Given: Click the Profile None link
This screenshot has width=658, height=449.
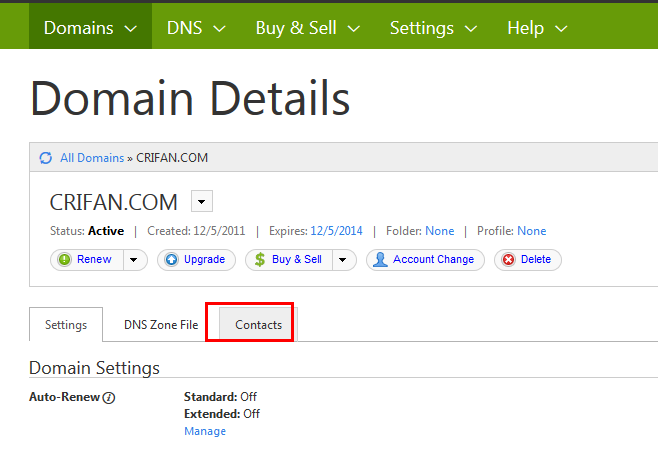Looking at the screenshot, I should [x=531, y=231].
